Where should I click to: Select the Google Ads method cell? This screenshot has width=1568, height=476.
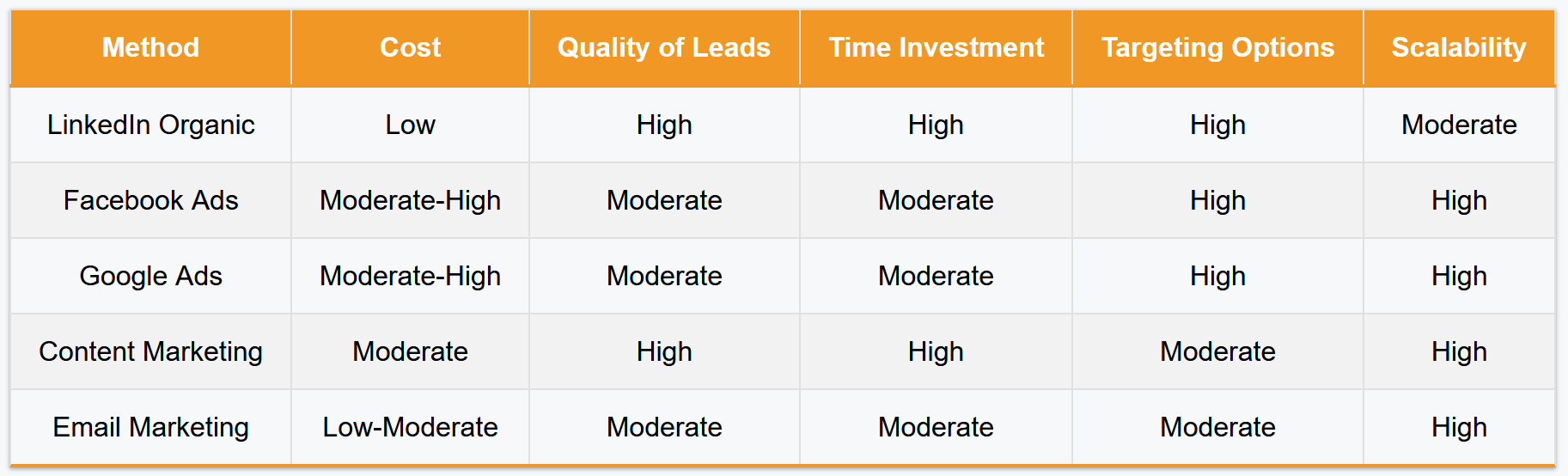(150, 276)
